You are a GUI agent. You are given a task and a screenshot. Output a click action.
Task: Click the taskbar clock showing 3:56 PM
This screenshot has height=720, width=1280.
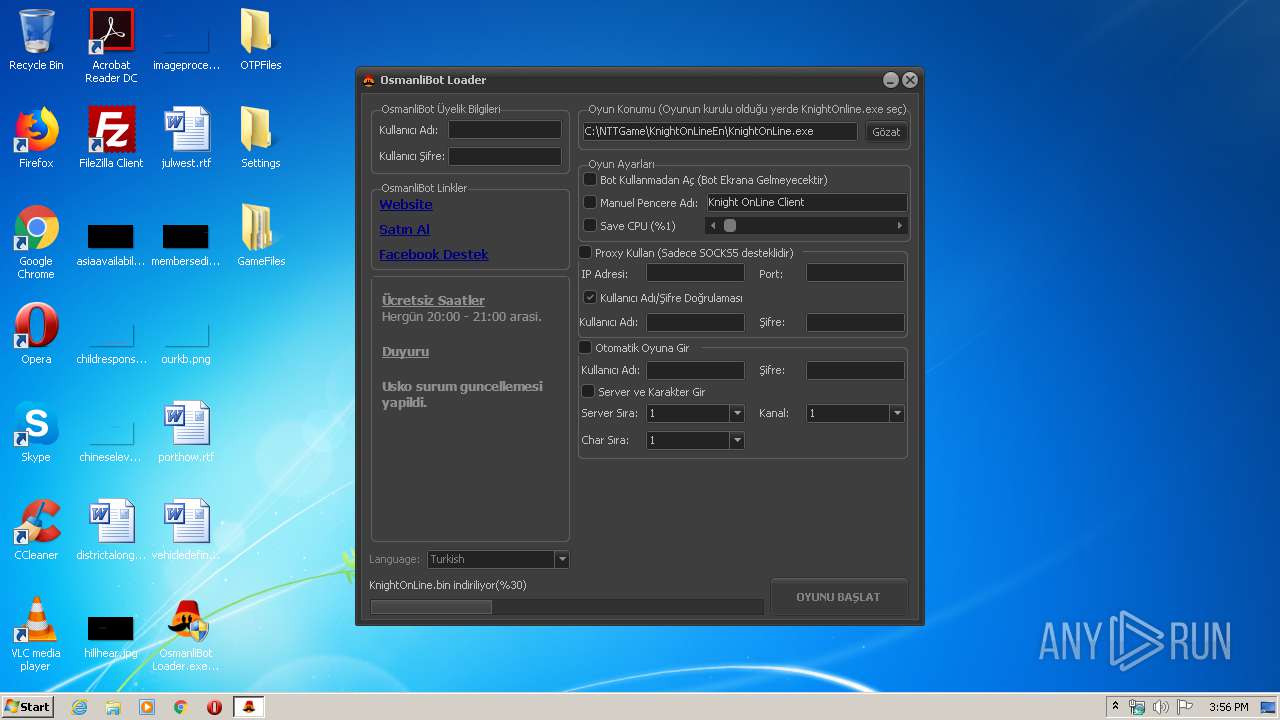tap(1229, 707)
